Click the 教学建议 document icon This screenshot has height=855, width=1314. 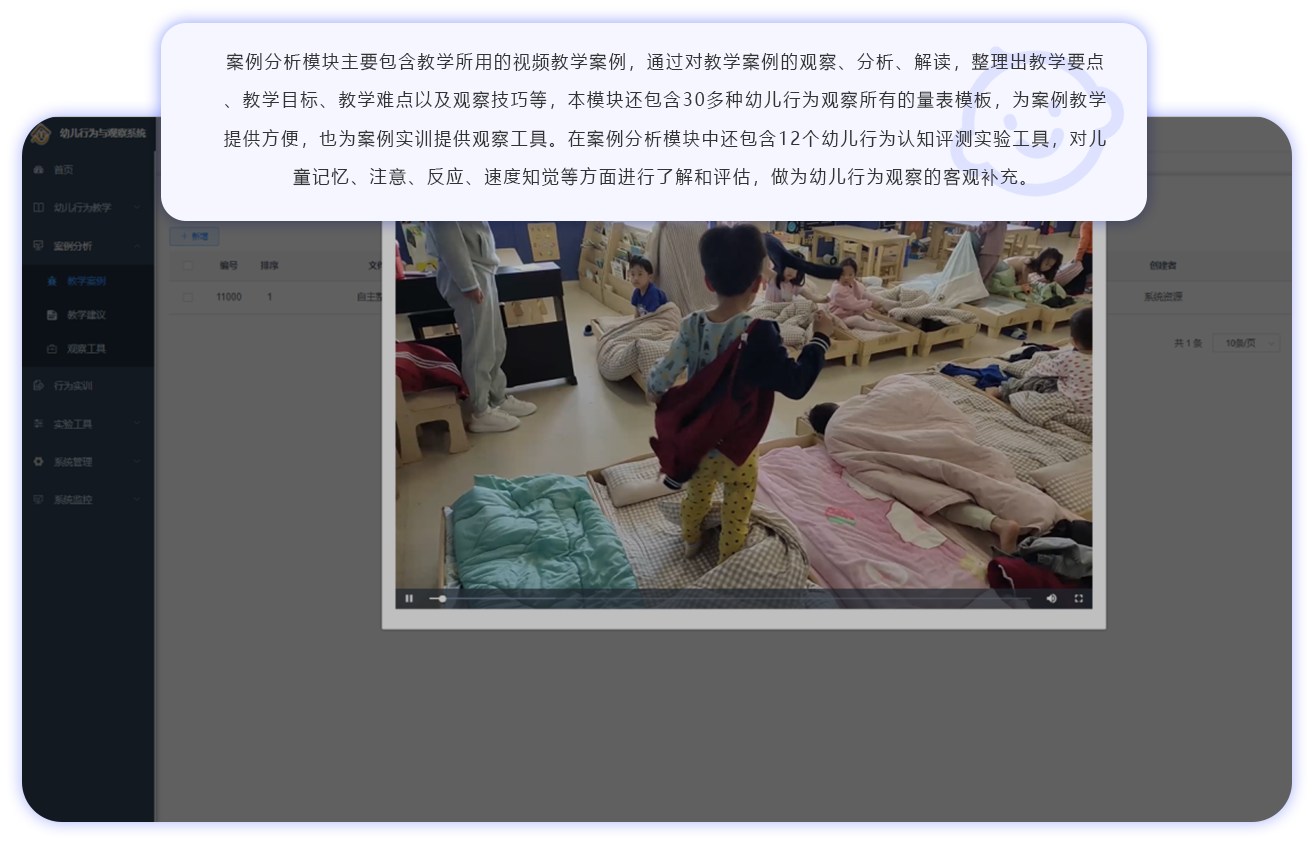coord(52,315)
